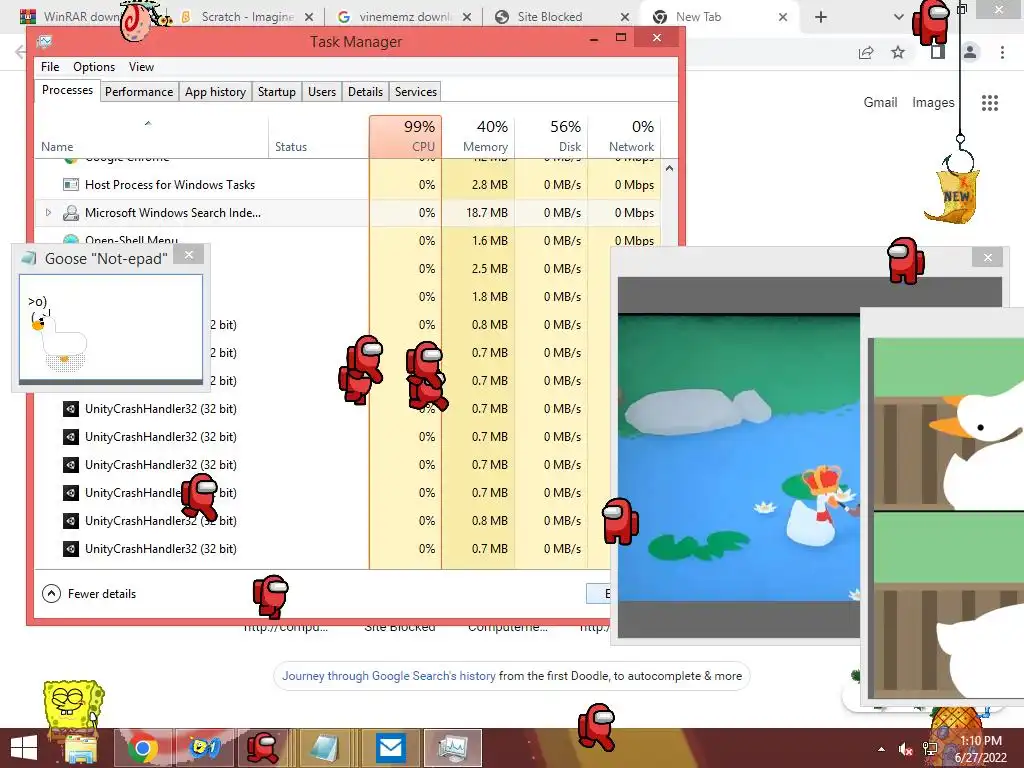The height and width of the screenshot is (768, 1024).
Task: Select the last UnityCrashHandler32 row icon
Action: [x=71, y=549]
